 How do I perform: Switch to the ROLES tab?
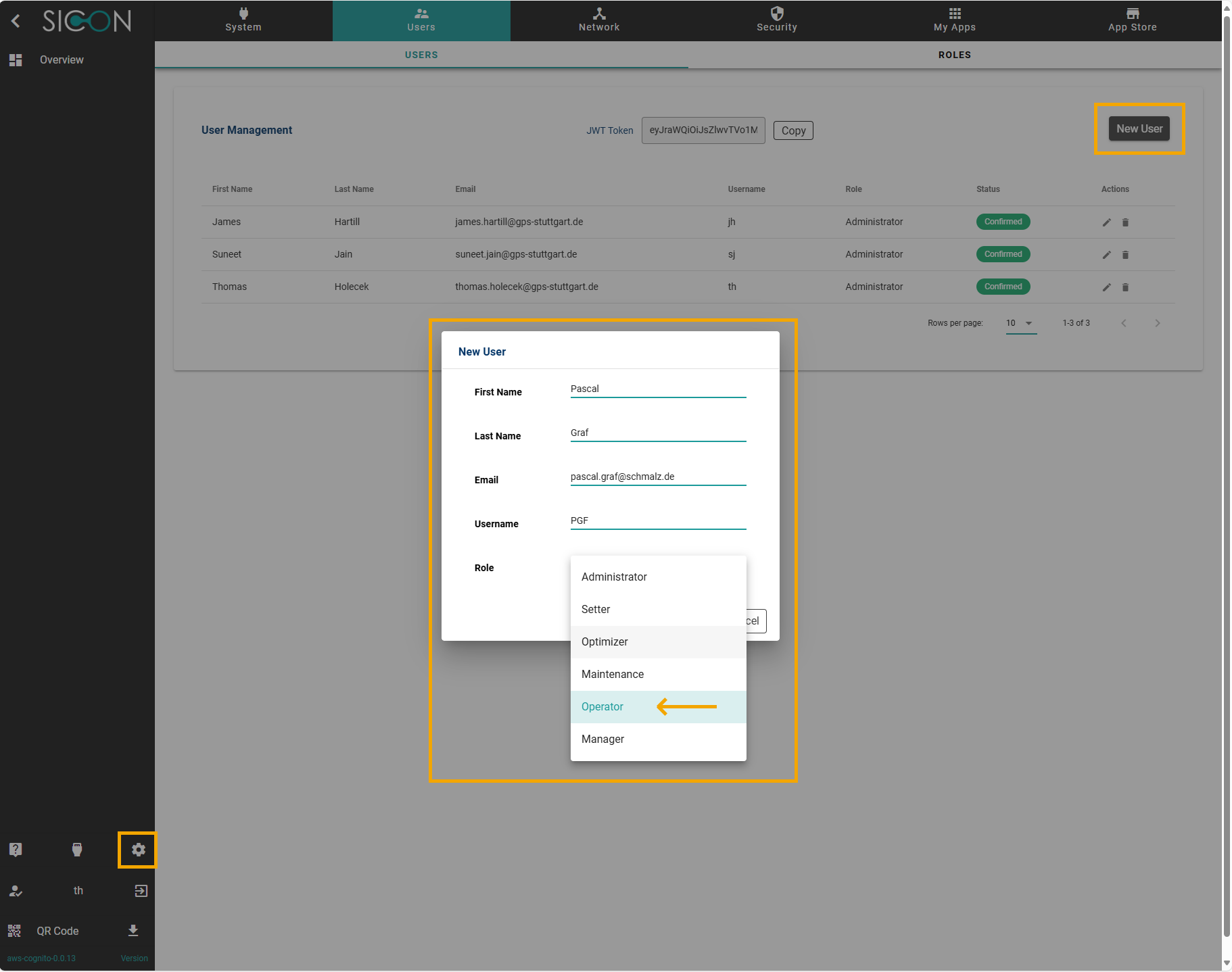click(954, 55)
